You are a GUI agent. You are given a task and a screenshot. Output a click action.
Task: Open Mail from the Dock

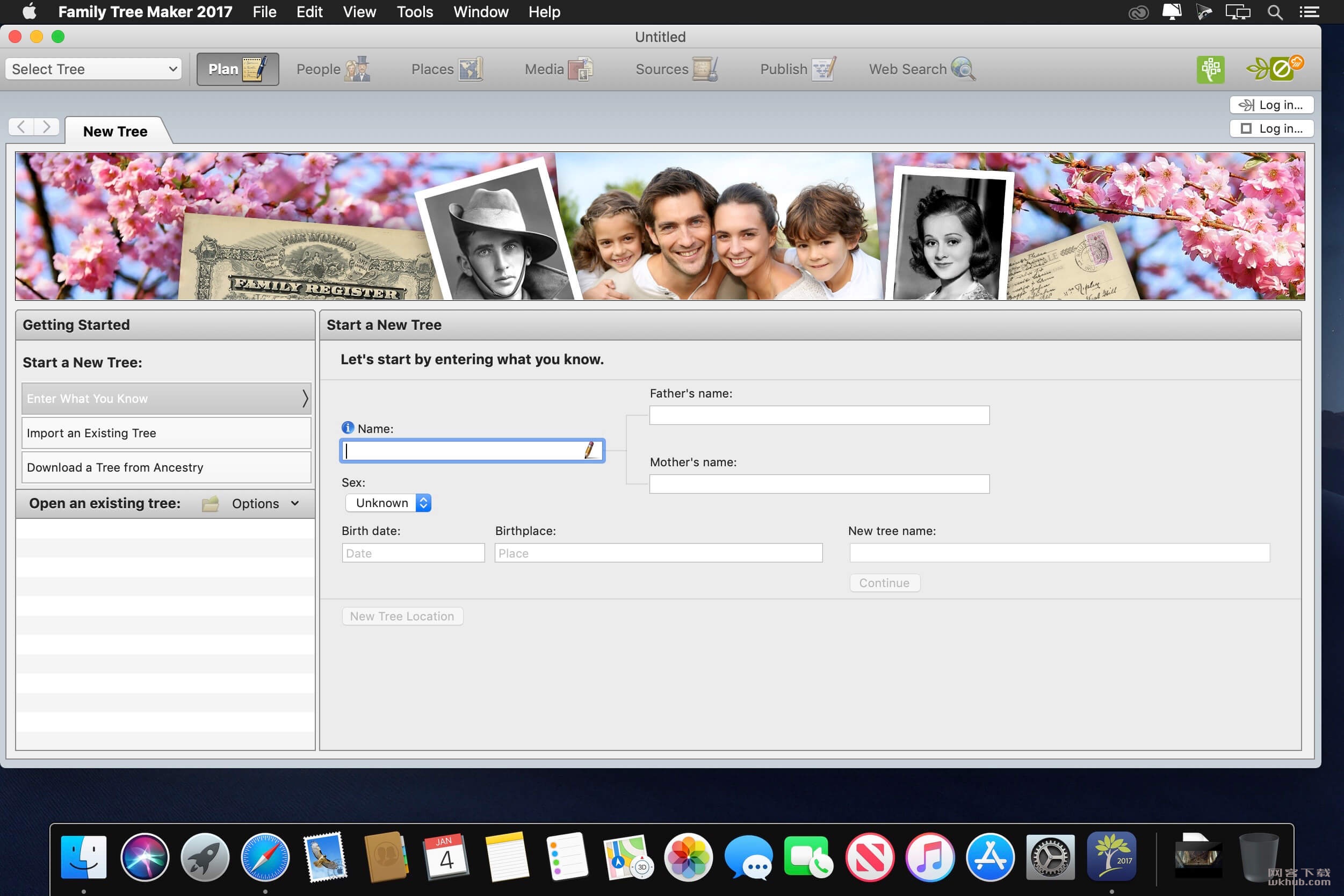(x=326, y=857)
